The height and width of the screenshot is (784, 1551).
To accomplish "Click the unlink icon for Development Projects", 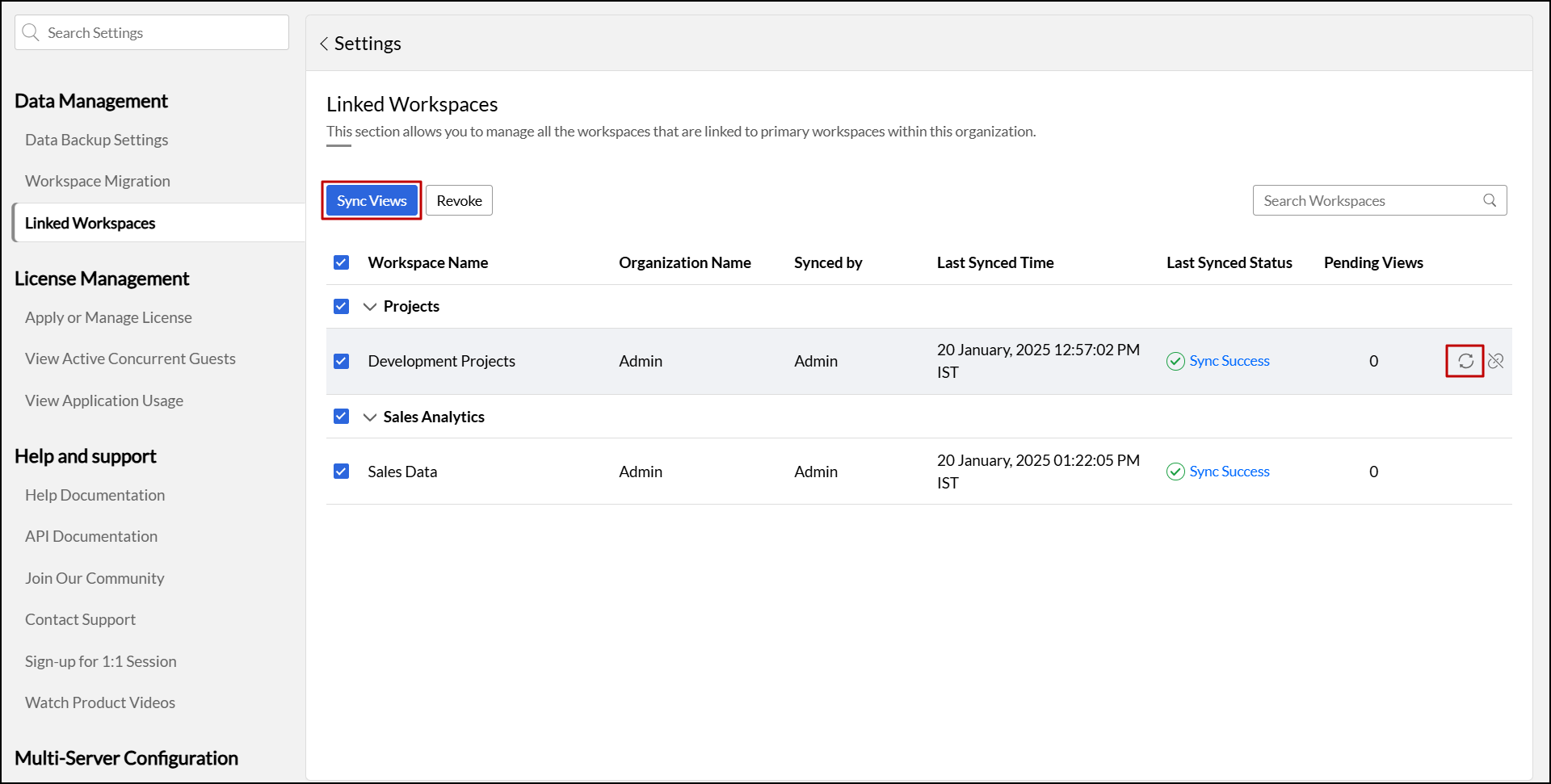I will (1496, 361).
